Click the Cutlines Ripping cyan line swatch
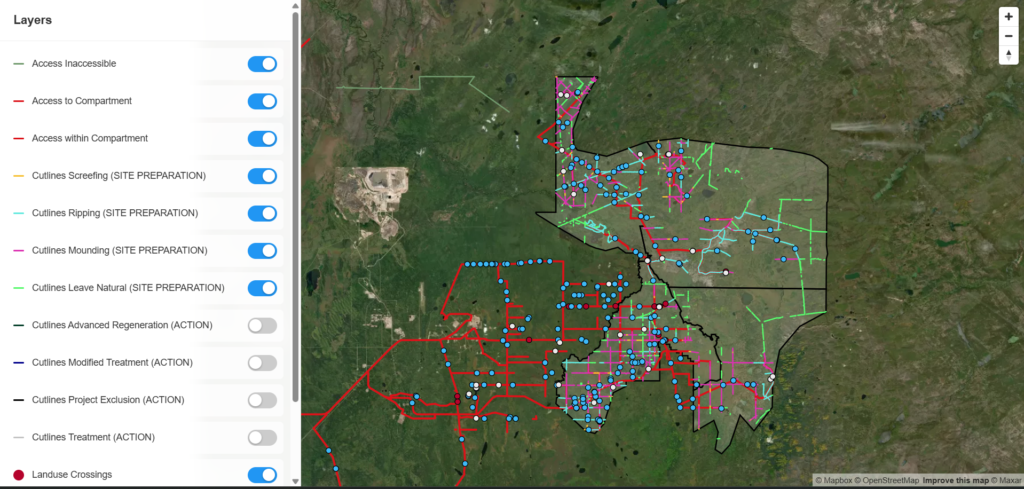Screen dimensions: 1024x489 pos(18,213)
